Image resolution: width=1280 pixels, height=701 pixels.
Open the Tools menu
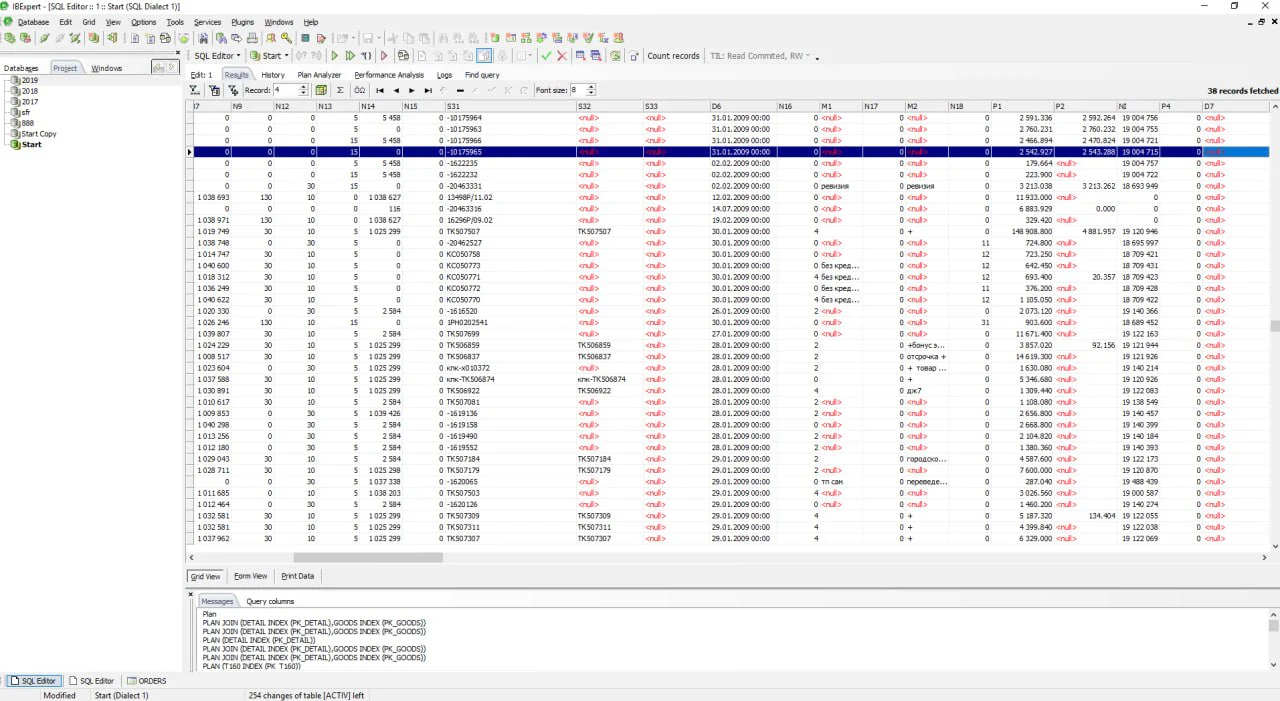[x=175, y=22]
